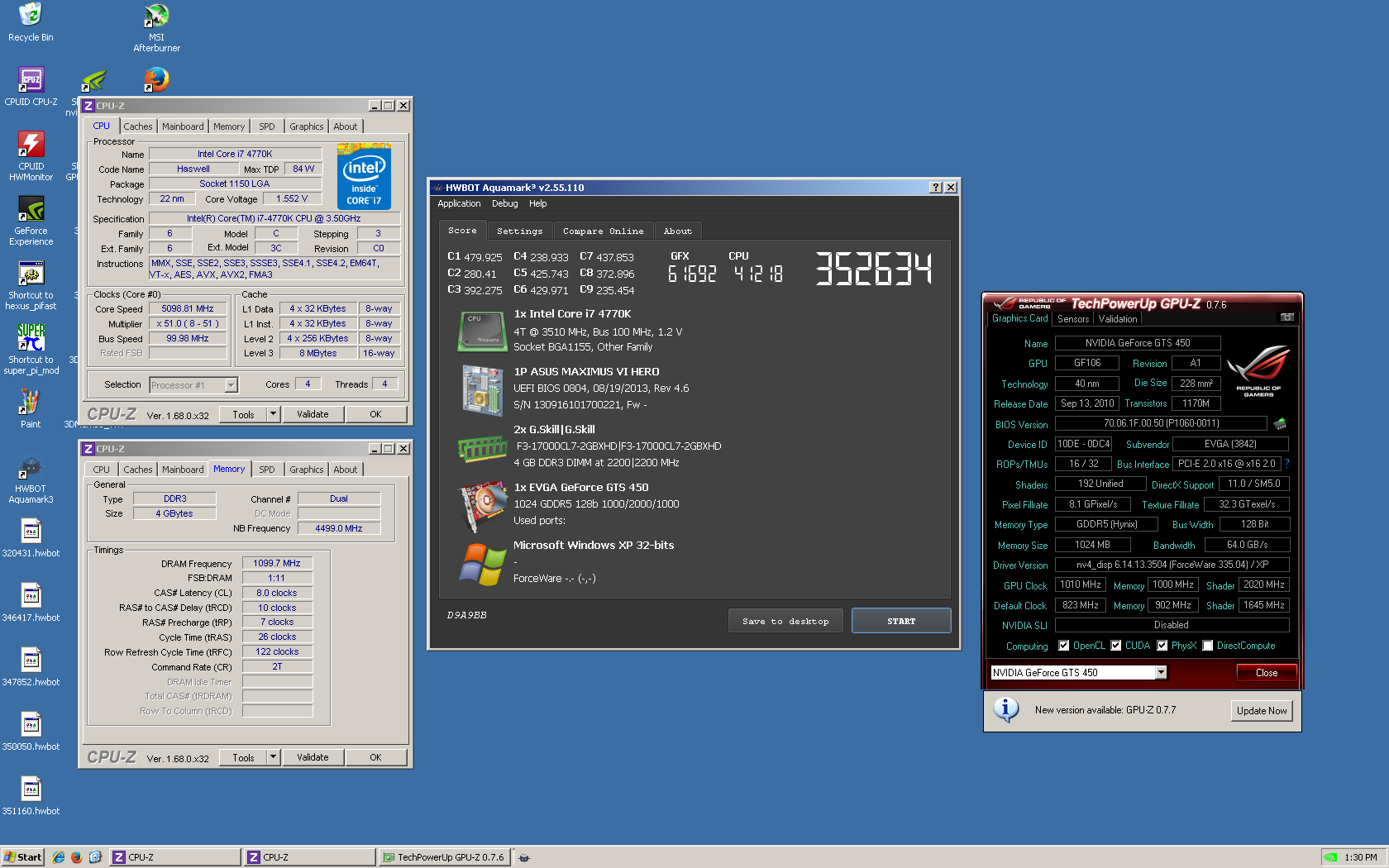Click the GPU-Z BIOS save chip icon

1279,423
